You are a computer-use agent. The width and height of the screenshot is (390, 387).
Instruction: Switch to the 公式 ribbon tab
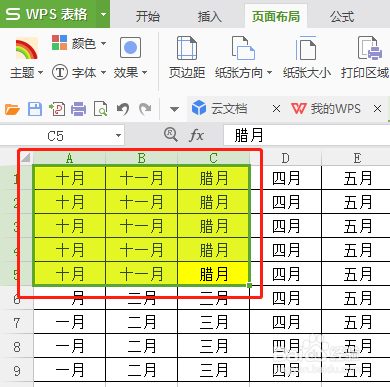tap(342, 16)
